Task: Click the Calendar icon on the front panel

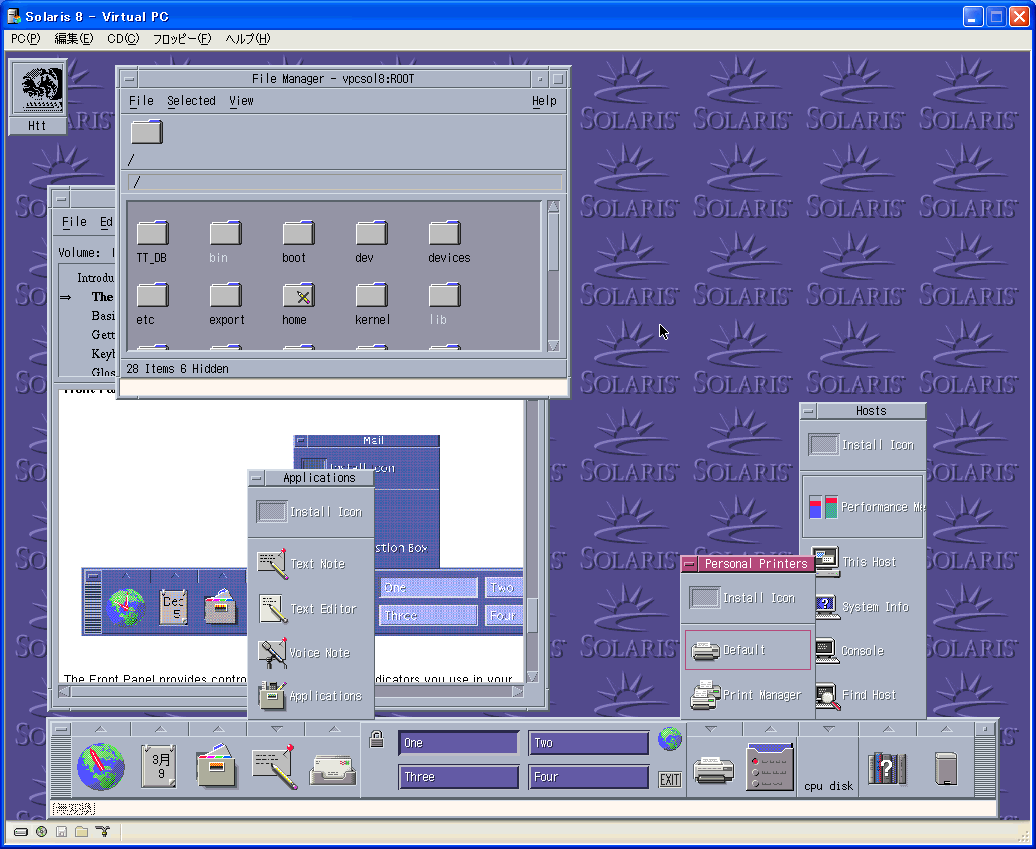Action: click(x=159, y=768)
